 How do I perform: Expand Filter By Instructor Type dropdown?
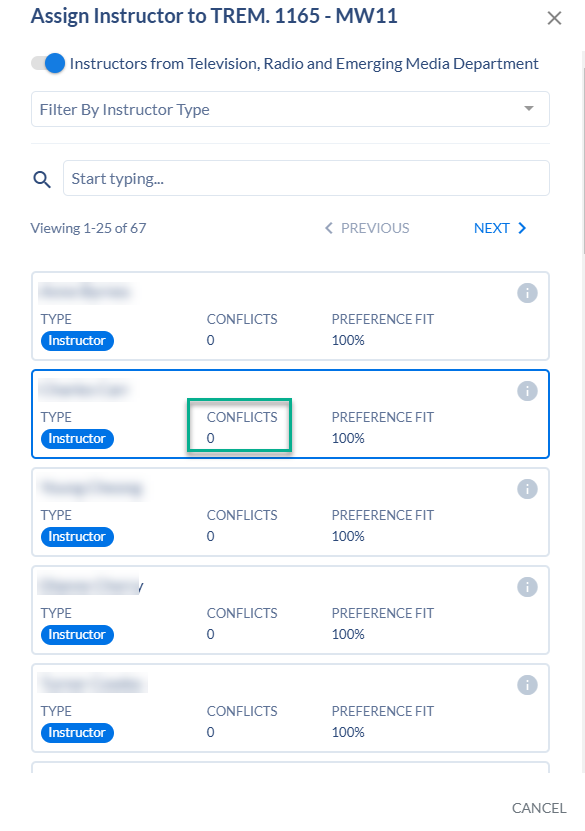click(290, 109)
